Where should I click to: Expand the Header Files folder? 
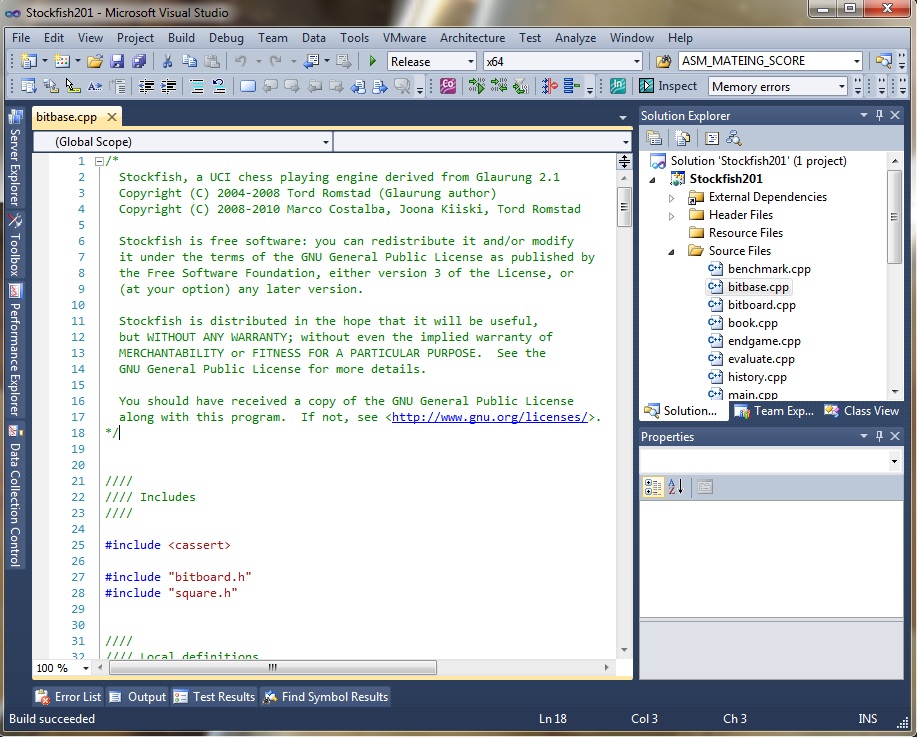[671, 216]
